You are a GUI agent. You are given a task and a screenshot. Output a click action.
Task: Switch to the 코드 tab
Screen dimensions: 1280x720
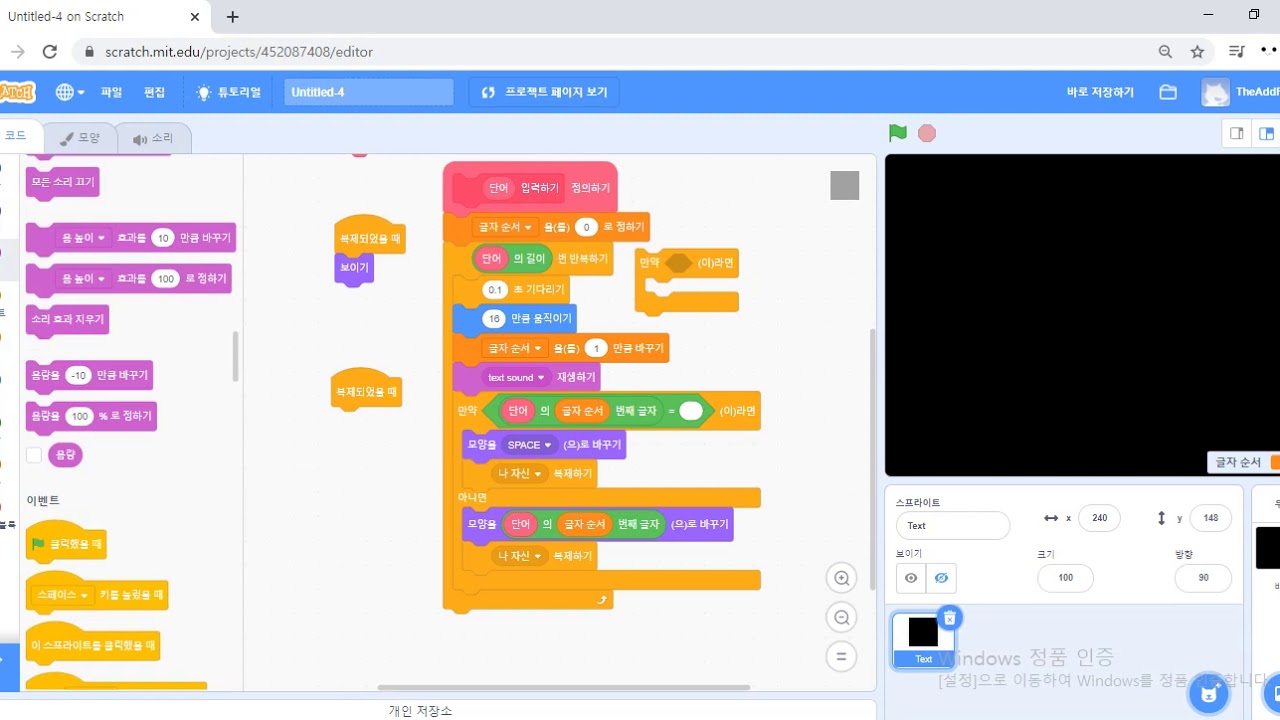[20, 136]
